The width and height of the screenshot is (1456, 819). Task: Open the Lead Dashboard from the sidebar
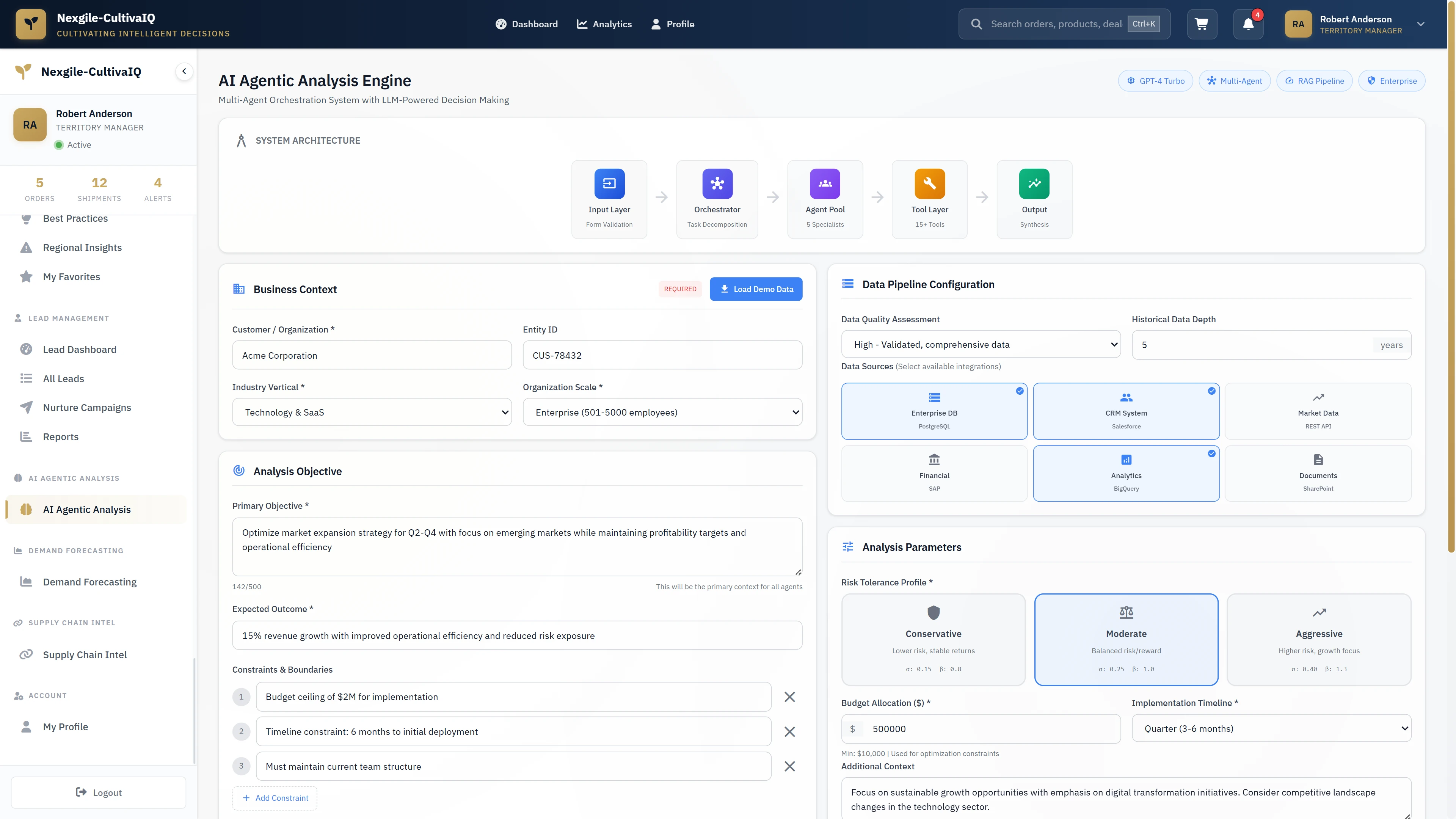pyautogui.click(x=80, y=349)
